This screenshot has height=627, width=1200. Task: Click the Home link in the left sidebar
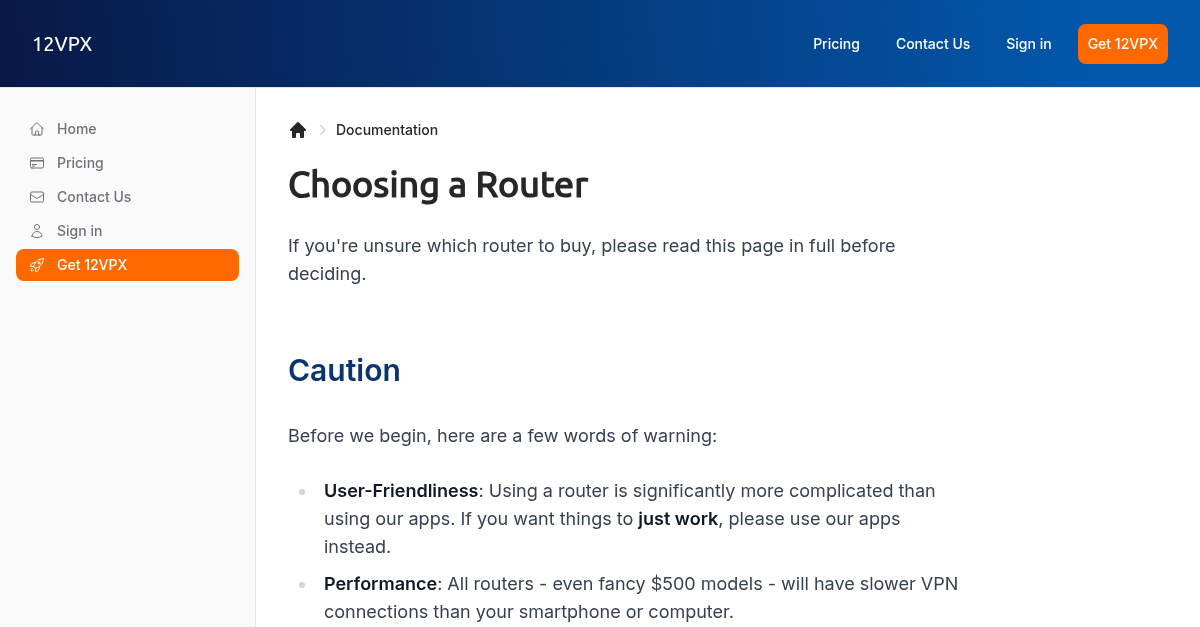77,129
